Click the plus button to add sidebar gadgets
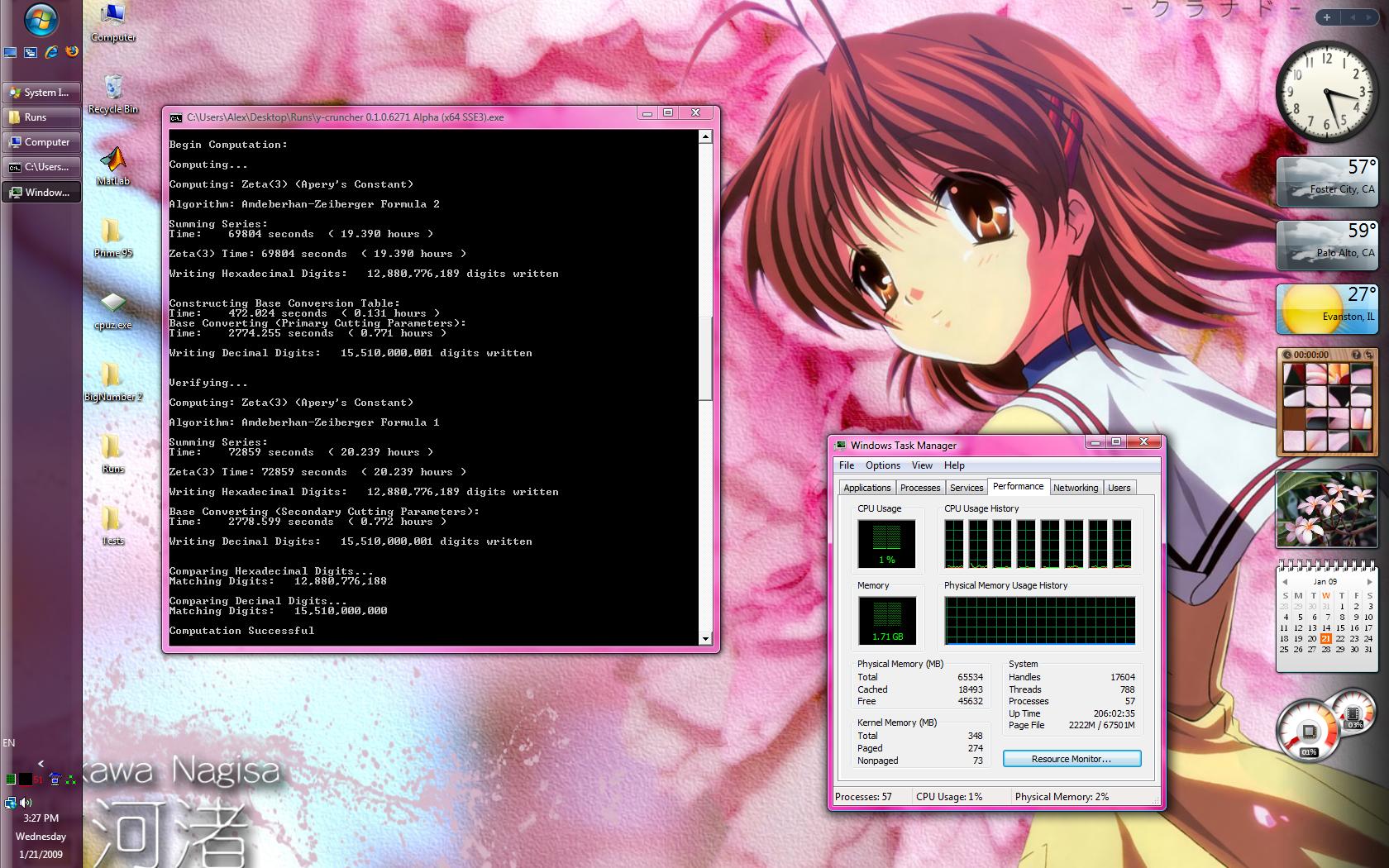The image size is (1389, 868). 1327,17
